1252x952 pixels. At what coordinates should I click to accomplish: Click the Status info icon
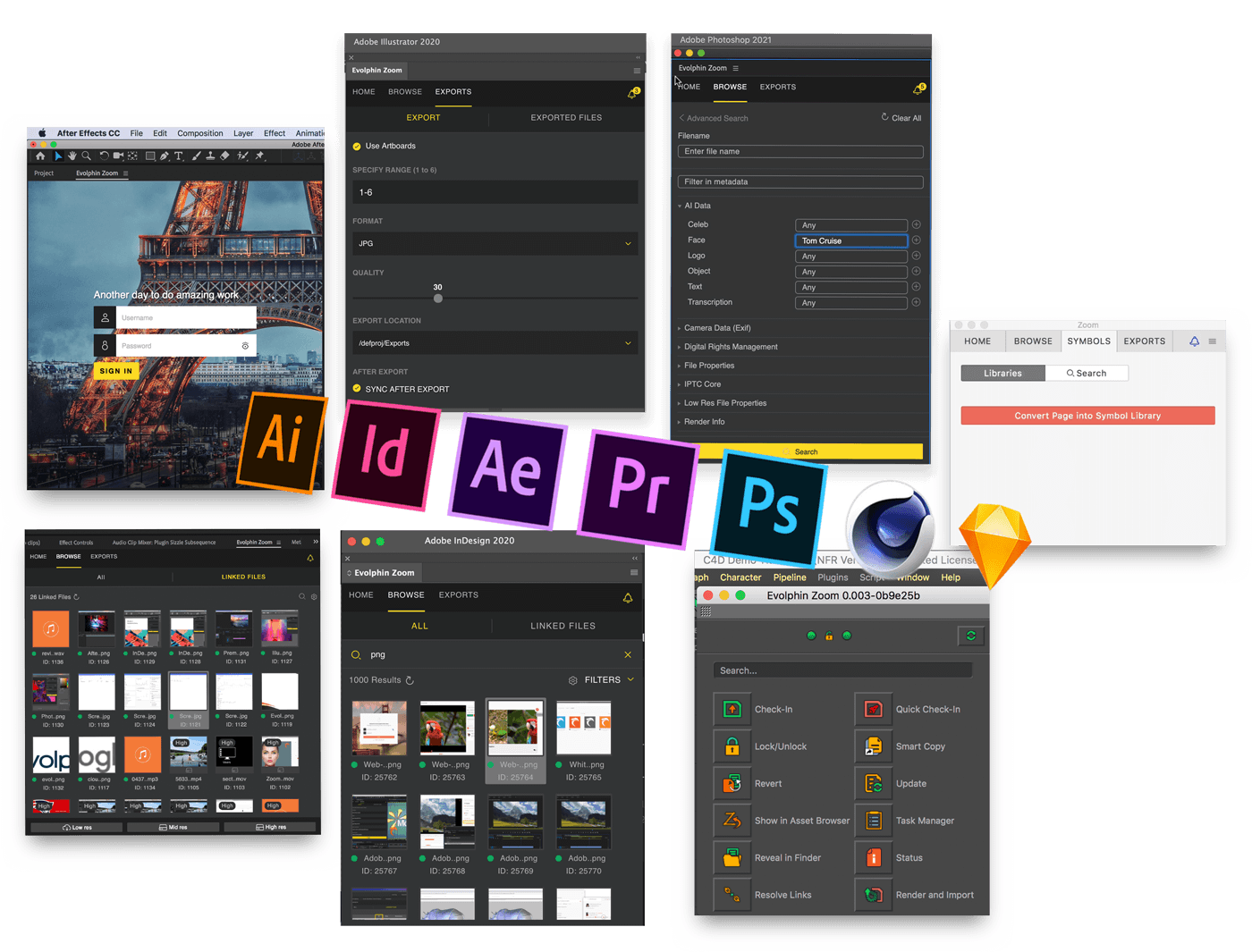[x=873, y=857]
